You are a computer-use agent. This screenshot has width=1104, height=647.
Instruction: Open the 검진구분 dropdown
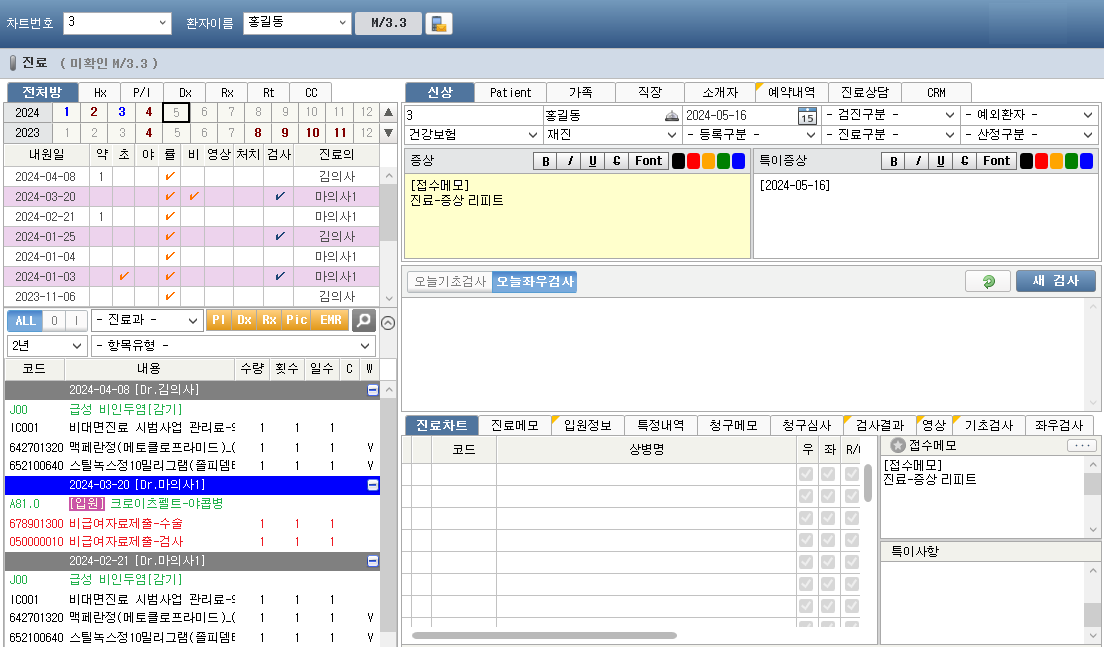[x=890, y=115]
